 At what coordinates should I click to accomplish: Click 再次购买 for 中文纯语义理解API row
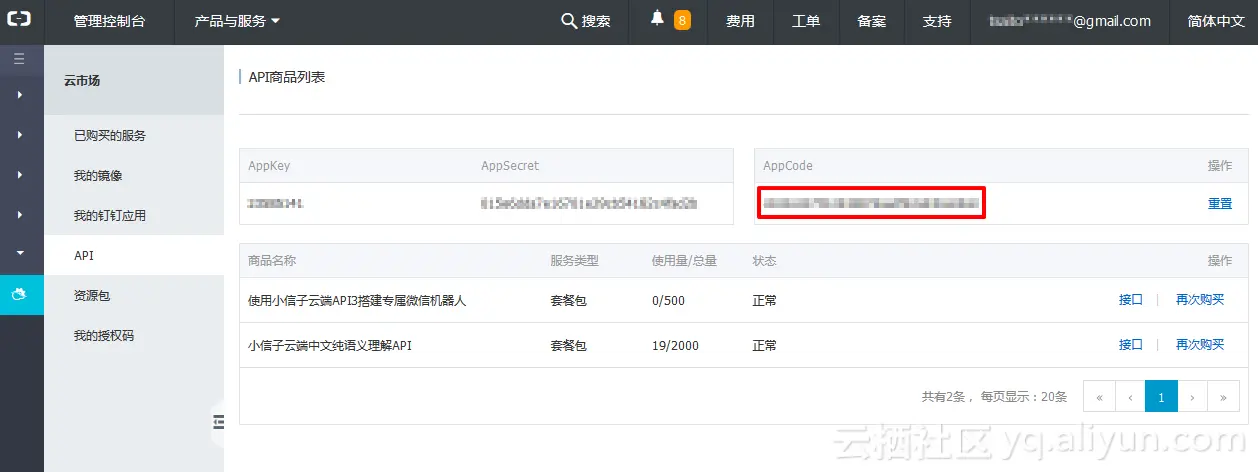click(x=1200, y=345)
